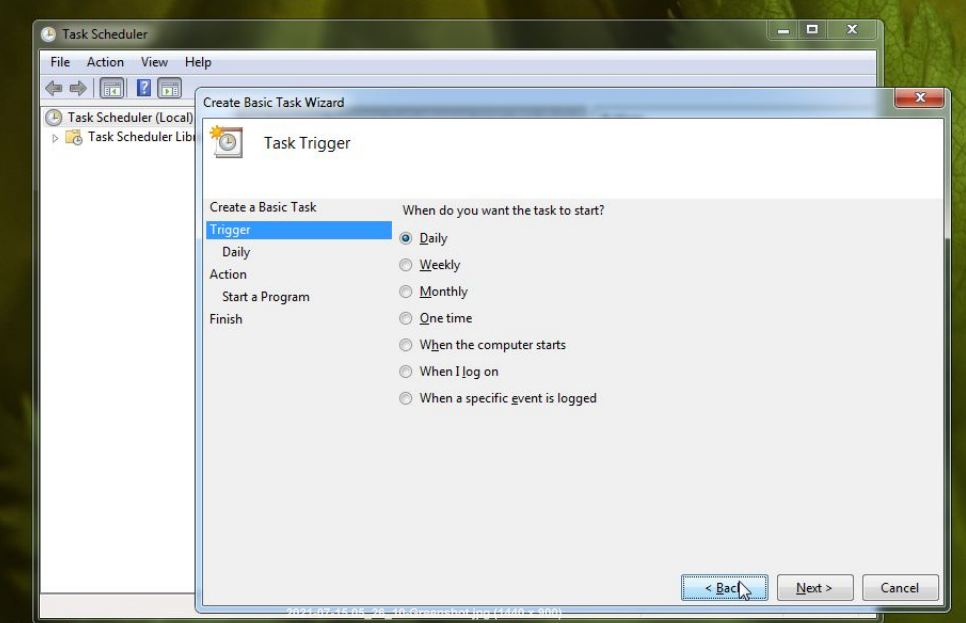Select the One time radio button

tap(405, 318)
